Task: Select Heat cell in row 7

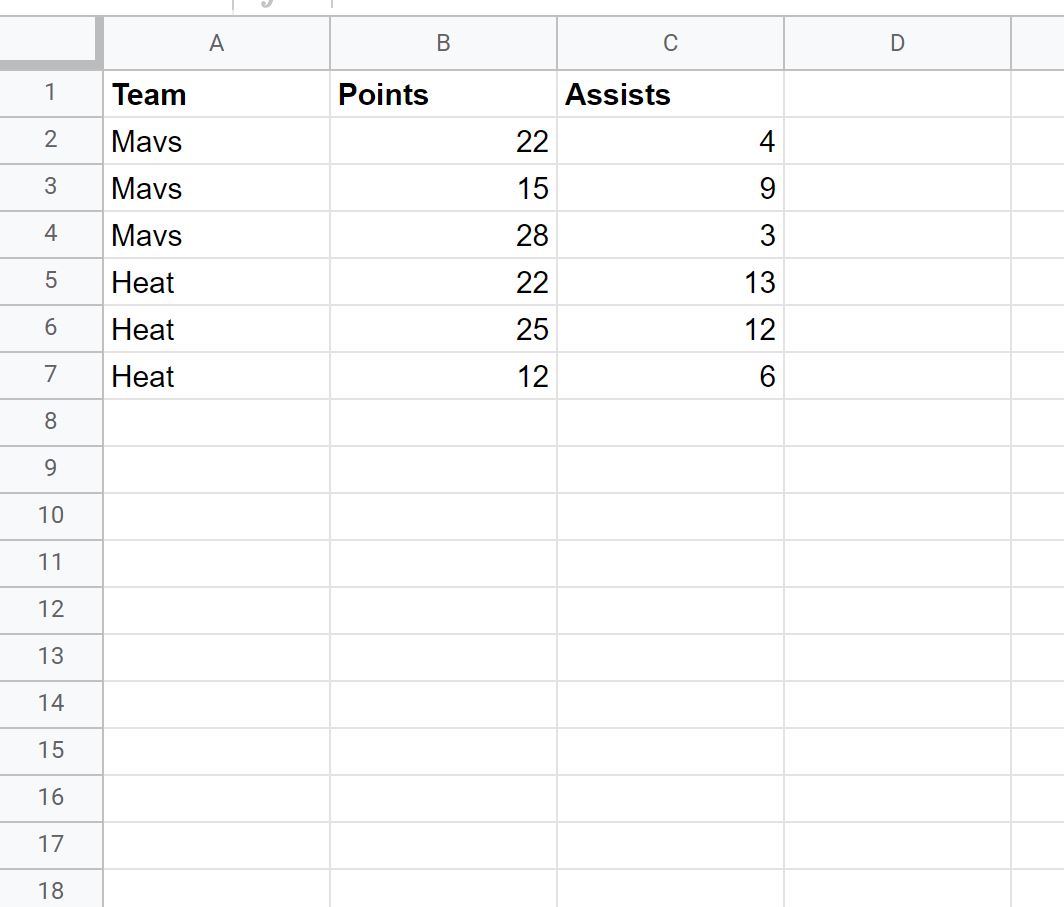Action: pyautogui.click(x=216, y=376)
